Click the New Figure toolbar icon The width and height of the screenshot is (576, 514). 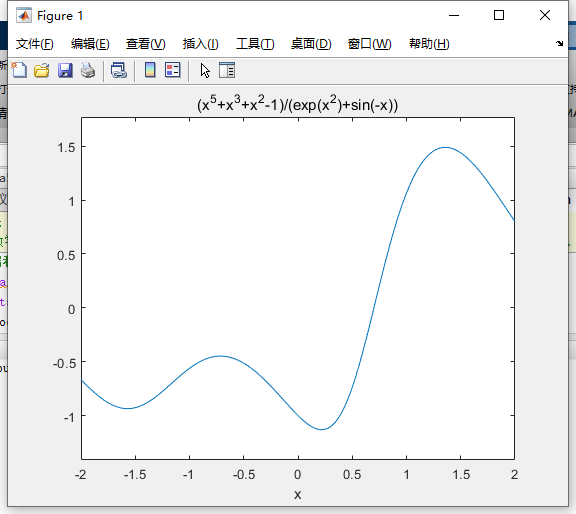point(19,70)
